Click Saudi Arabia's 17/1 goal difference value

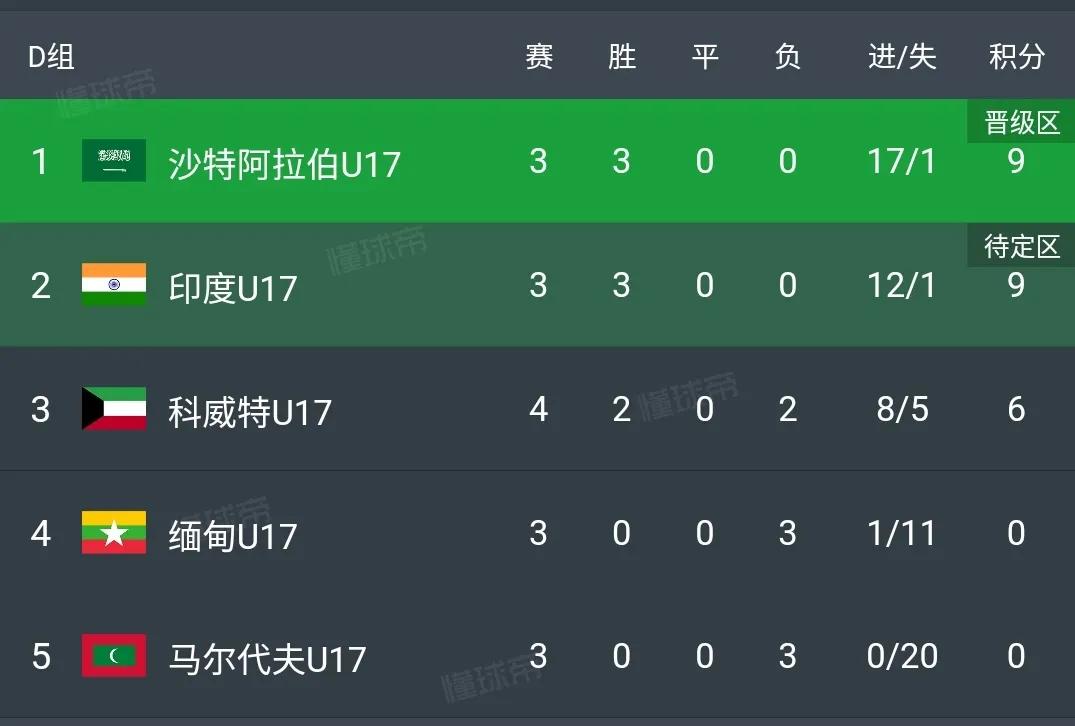pyautogui.click(x=901, y=160)
